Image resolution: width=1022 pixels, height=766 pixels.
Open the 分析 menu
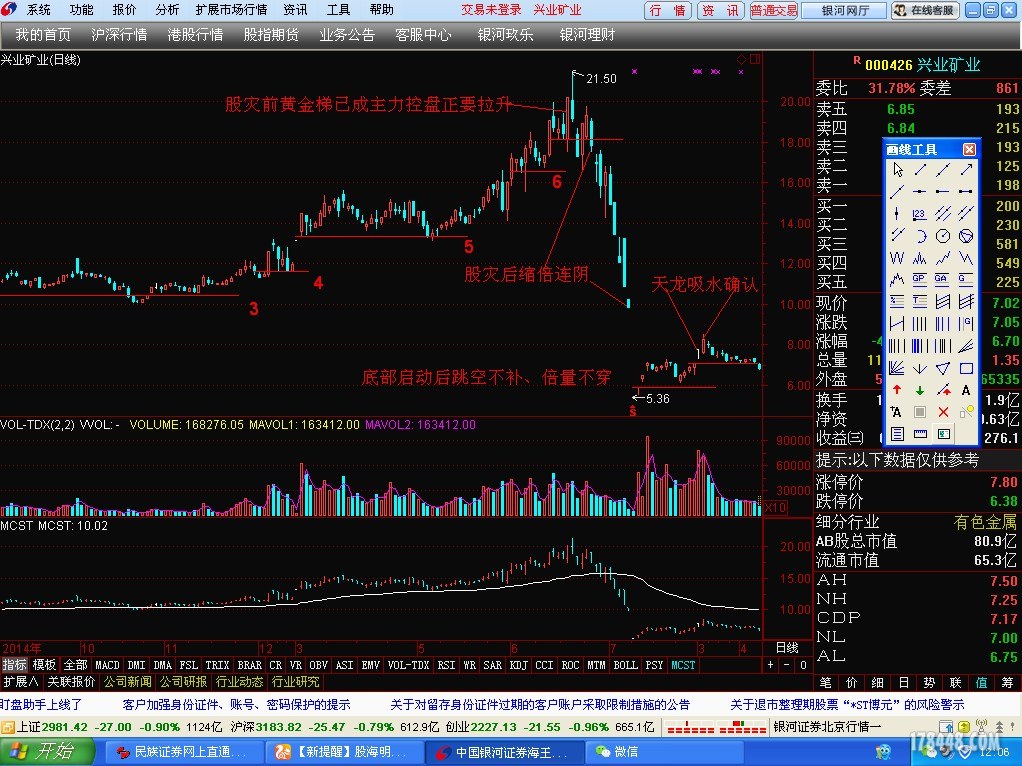click(168, 10)
